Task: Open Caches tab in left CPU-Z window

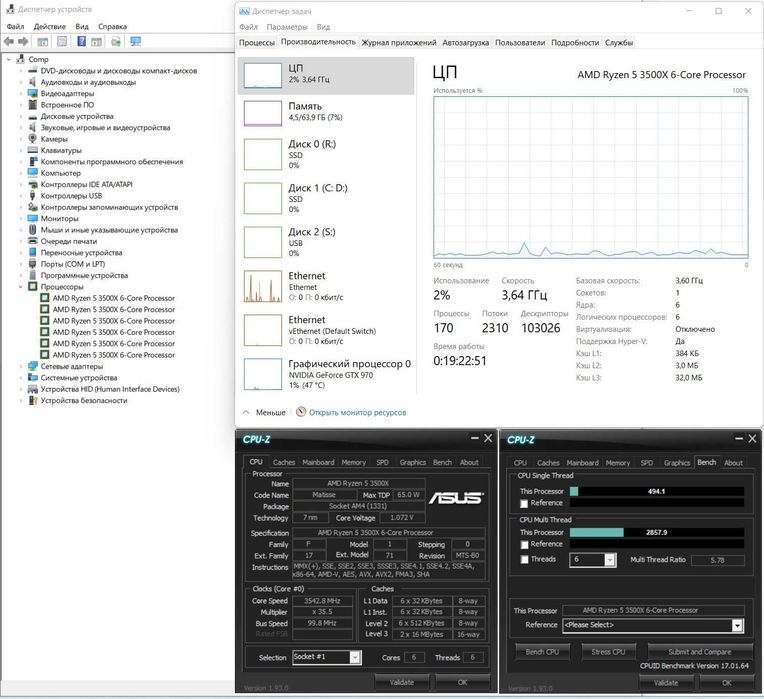Action: [284, 462]
